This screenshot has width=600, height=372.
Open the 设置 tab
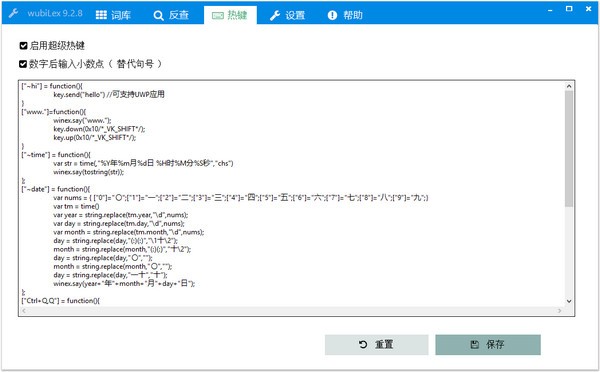click(287, 15)
